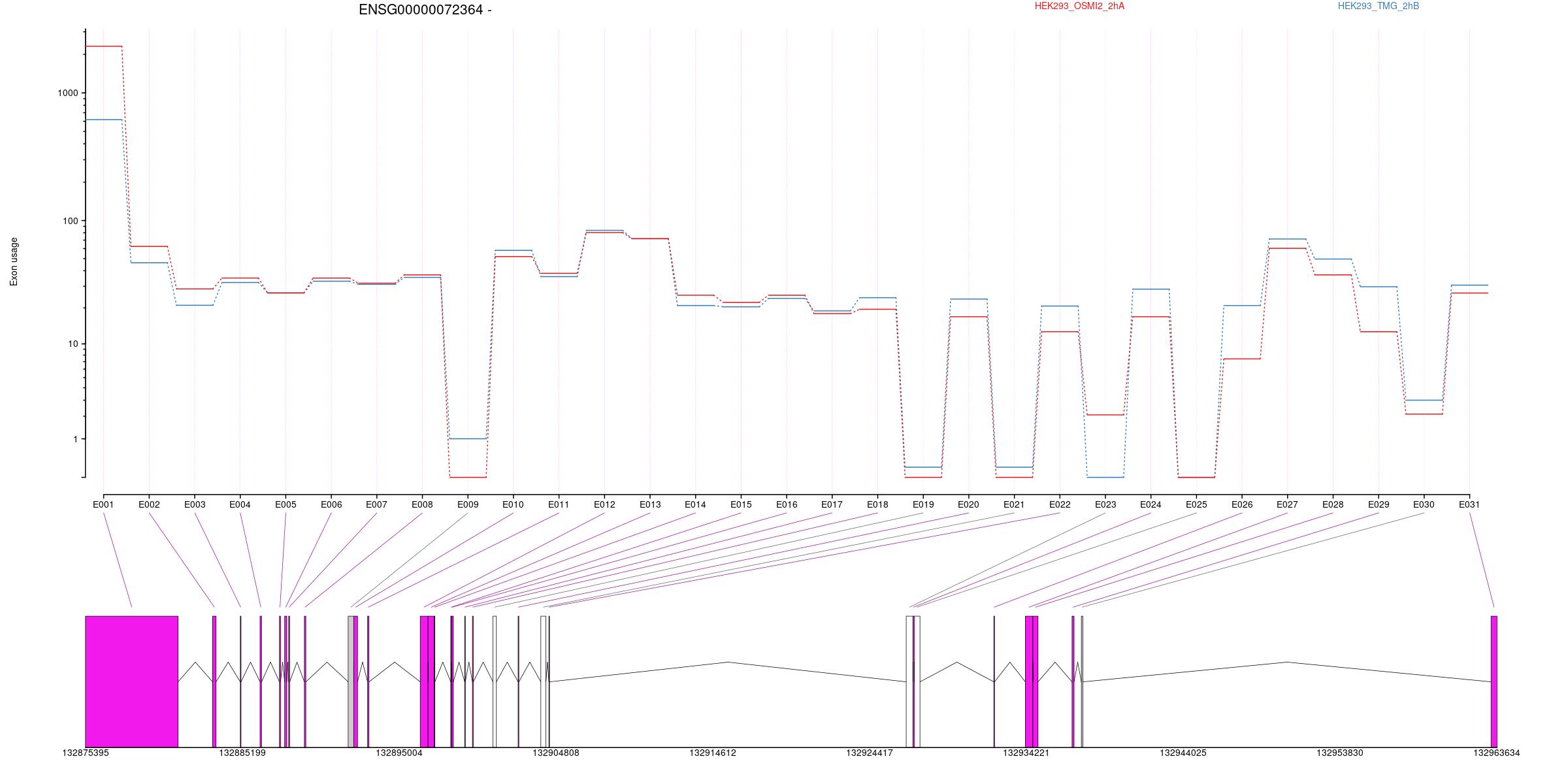Click genomic coordinate 132924417
The image size is (1568, 784).
(x=870, y=753)
